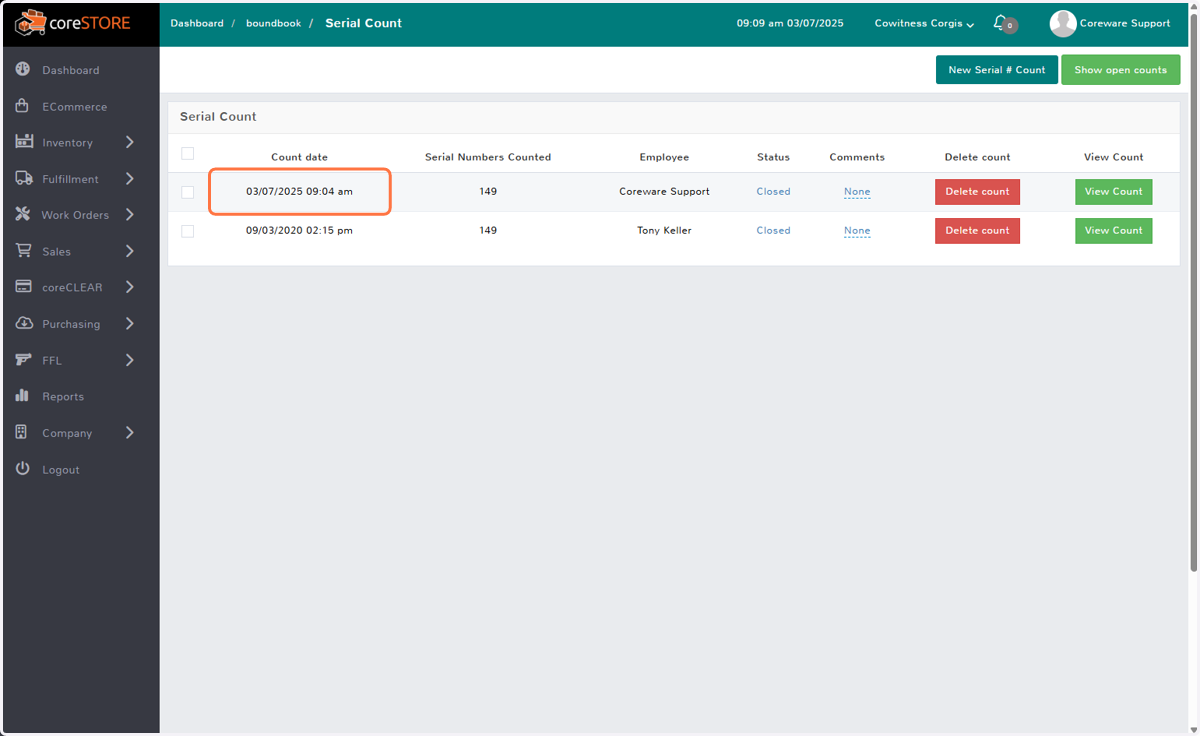Expand the Inventory menu chevron

coord(130,142)
